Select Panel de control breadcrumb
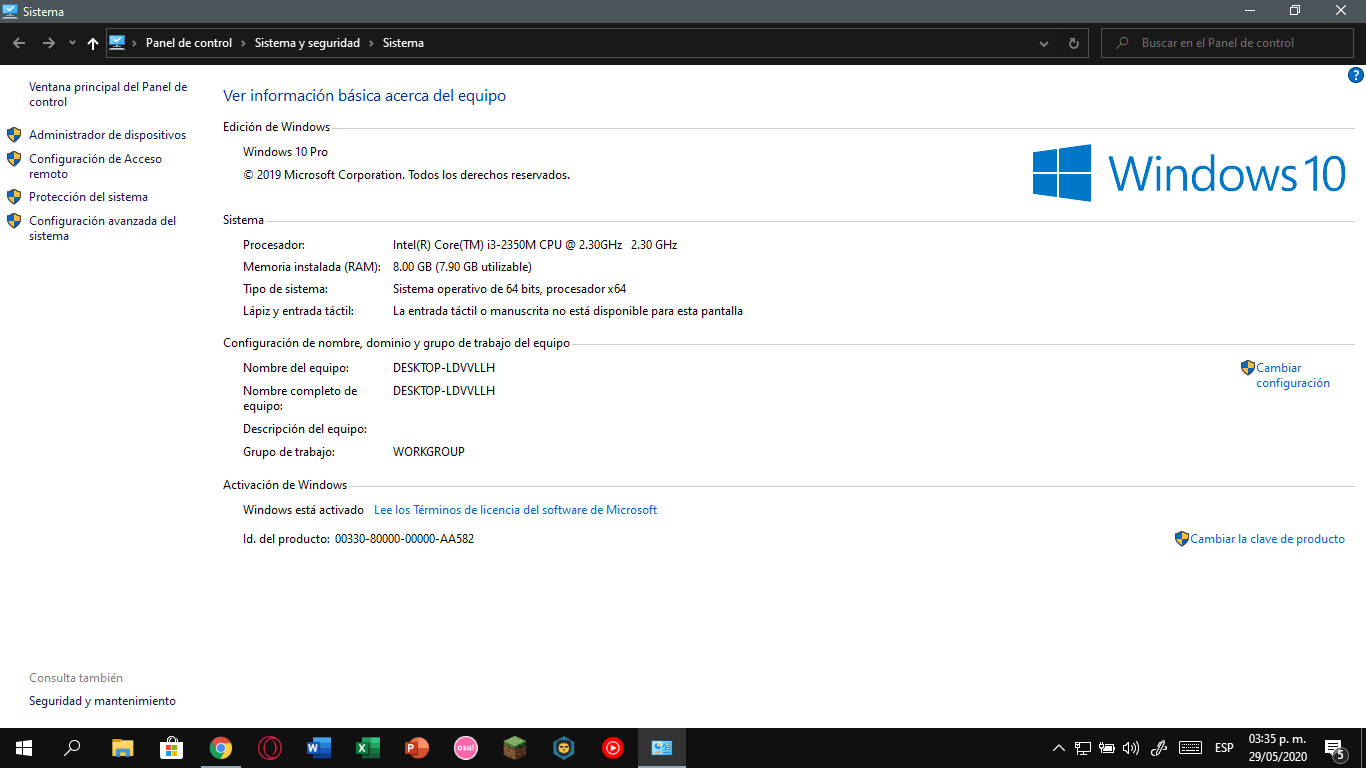 pos(188,43)
